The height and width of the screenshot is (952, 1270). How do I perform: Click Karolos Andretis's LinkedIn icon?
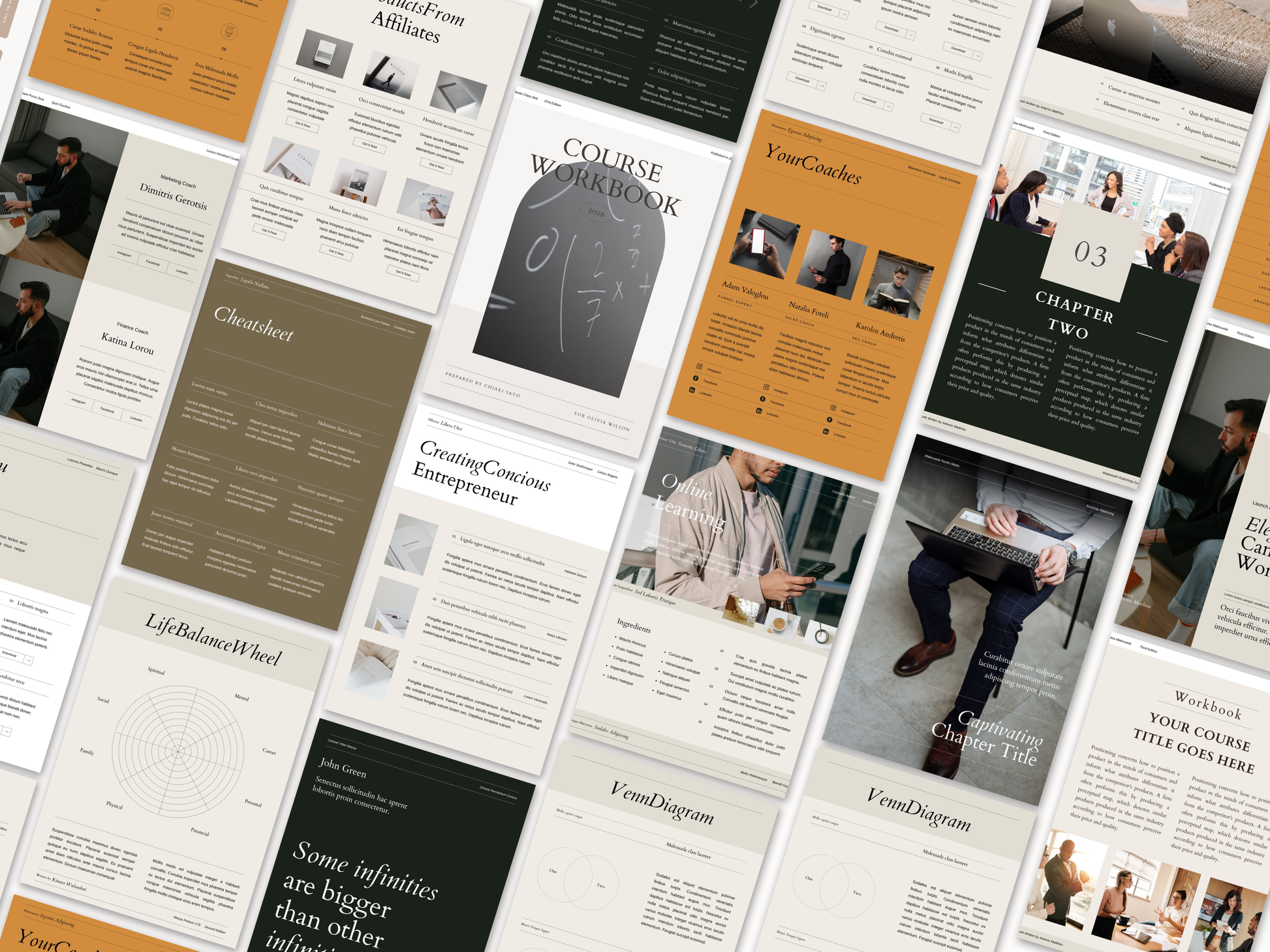pyautogui.click(x=826, y=431)
